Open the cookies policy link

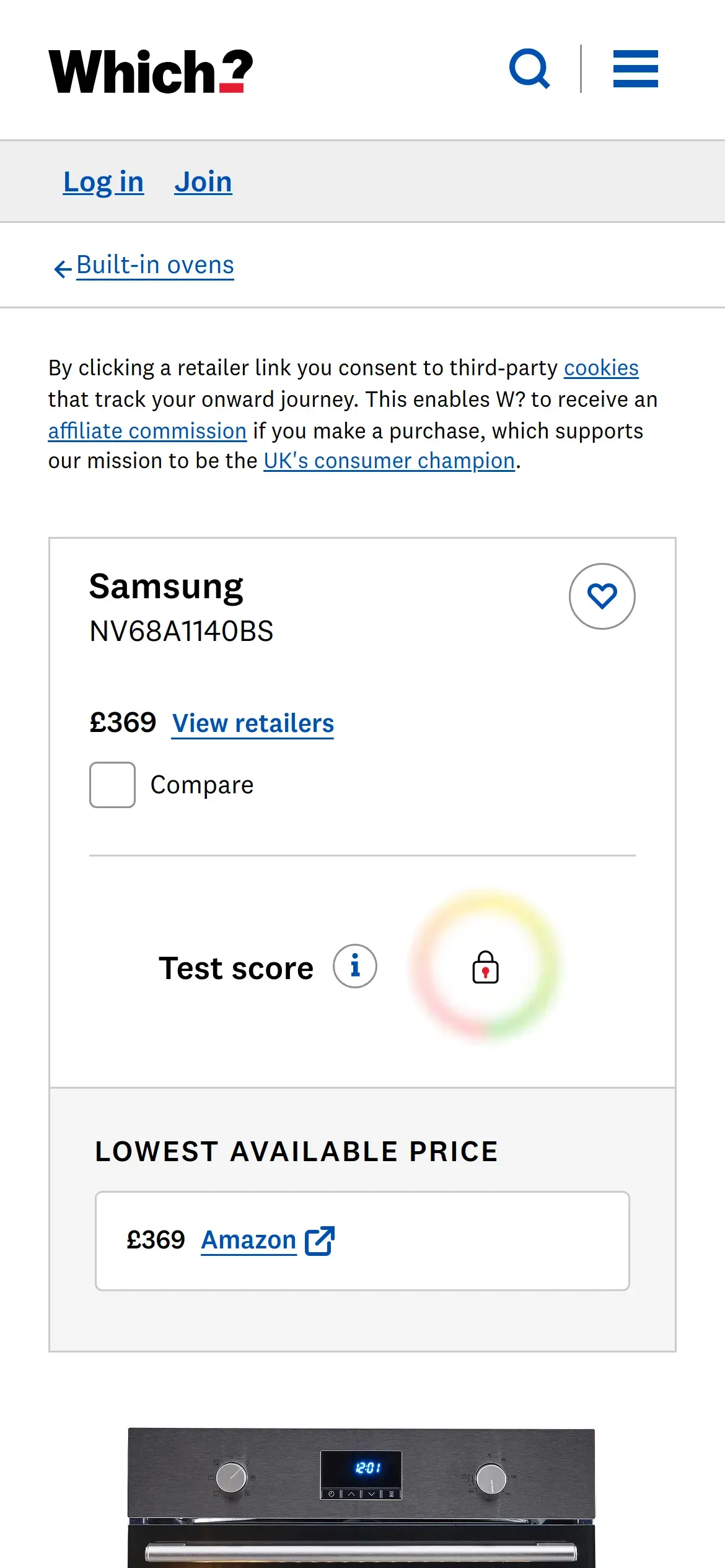(601, 368)
